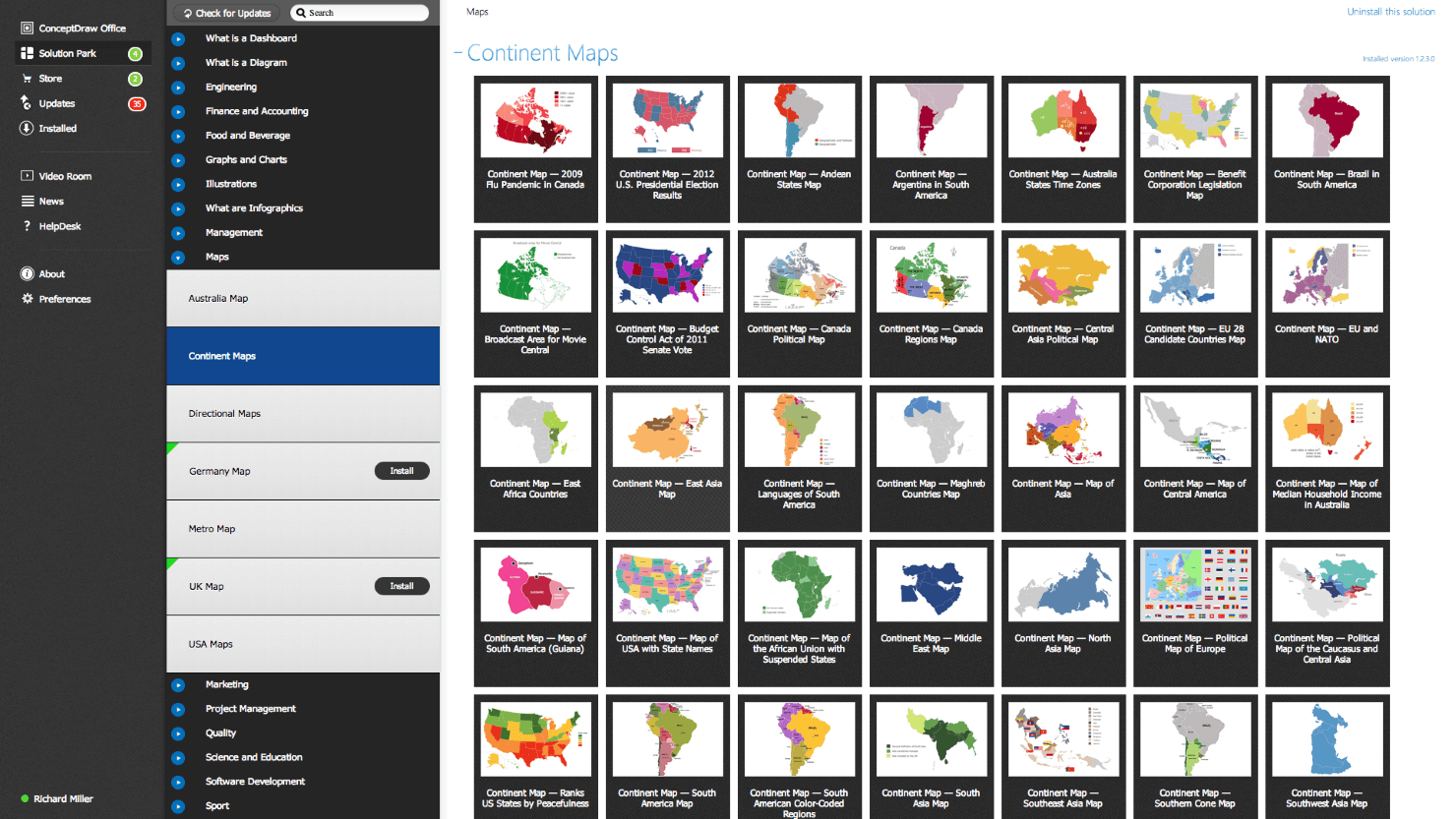Click the Maps breadcrumb link
The width and height of the screenshot is (1456, 819).
pos(477,12)
